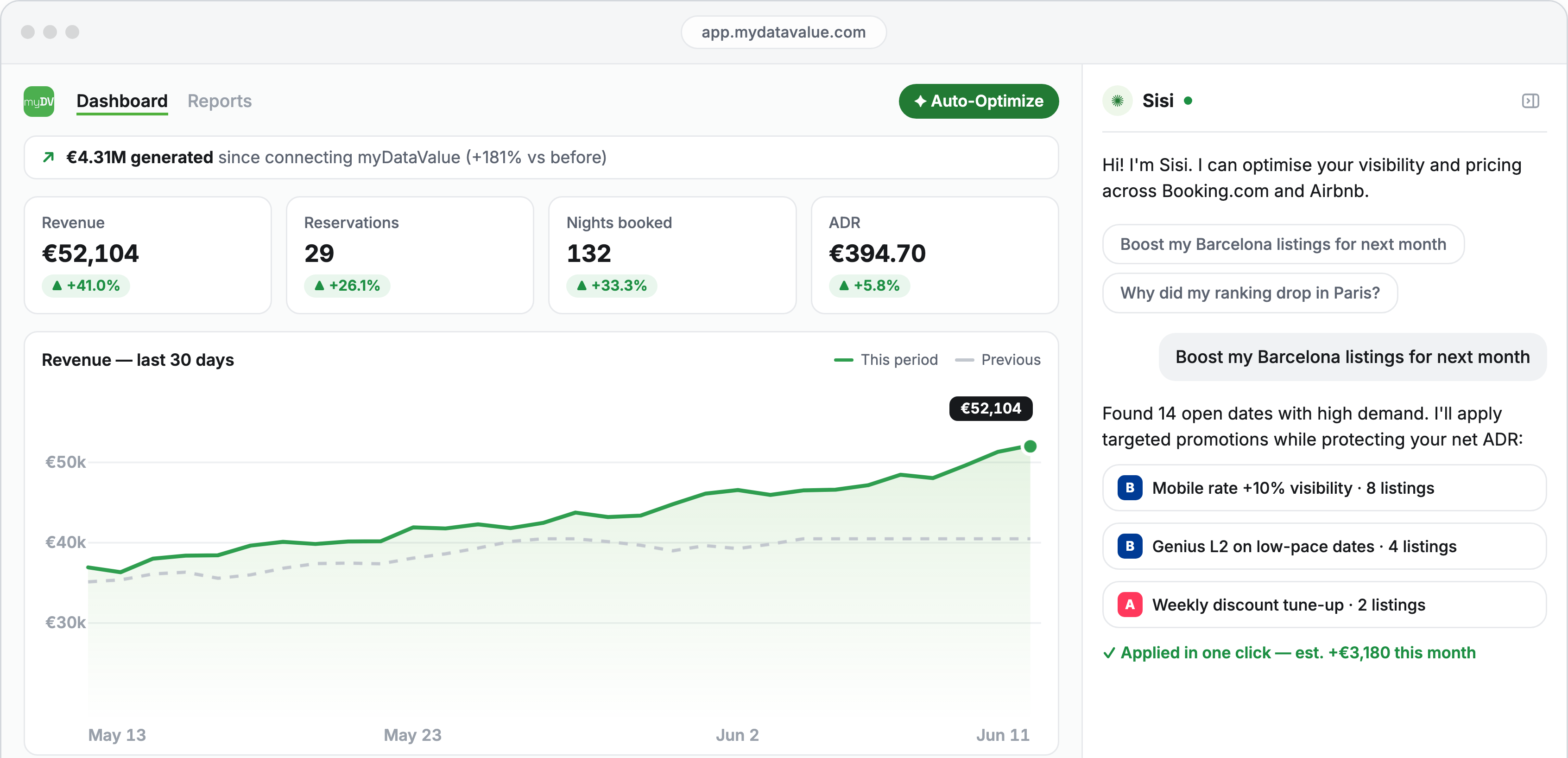This screenshot has height=758, width=1568.
Task: Click the upward arrow icon beside €4.31M generated
Action: coord(49,157)
